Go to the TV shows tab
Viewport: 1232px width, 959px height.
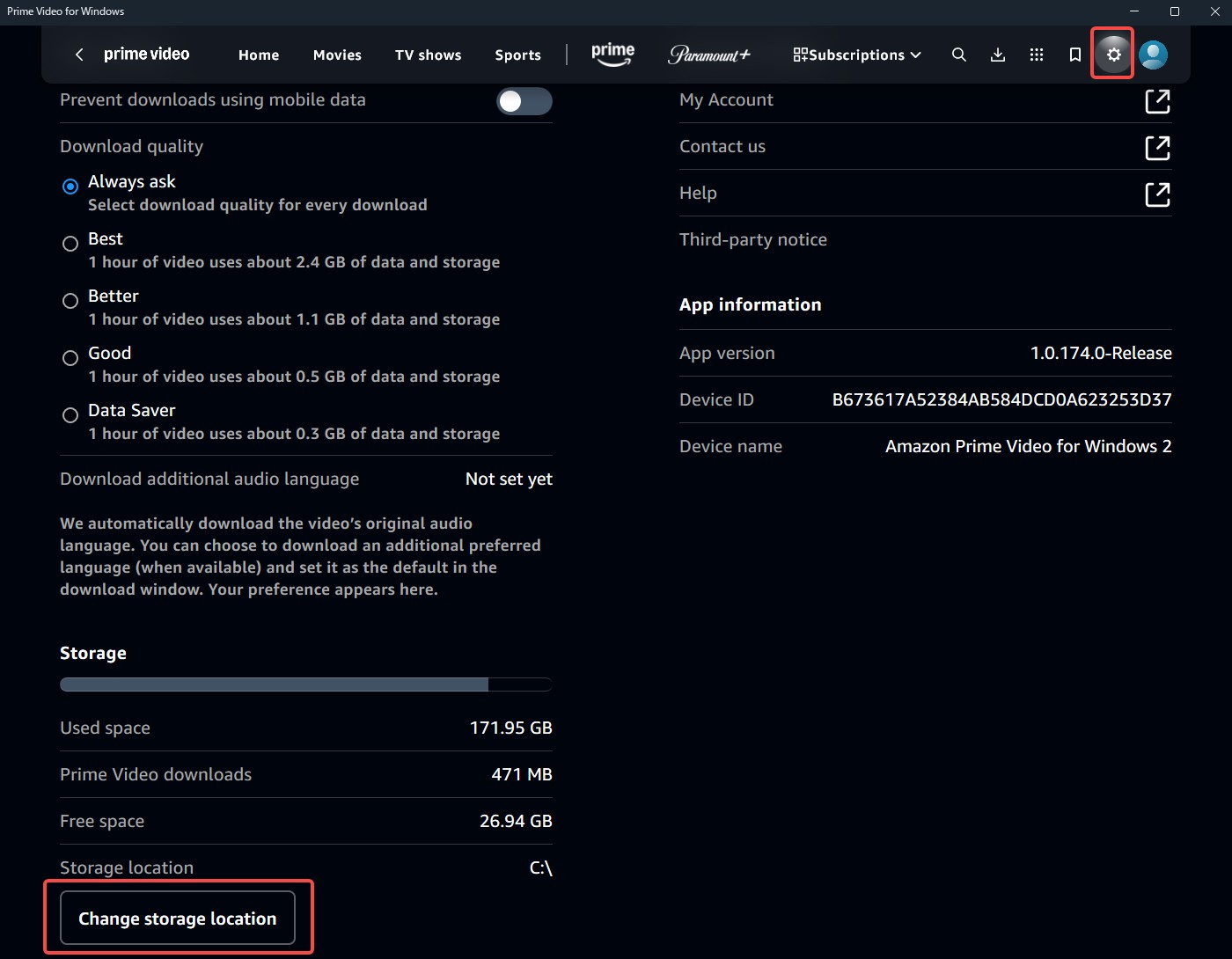(428, 55)
